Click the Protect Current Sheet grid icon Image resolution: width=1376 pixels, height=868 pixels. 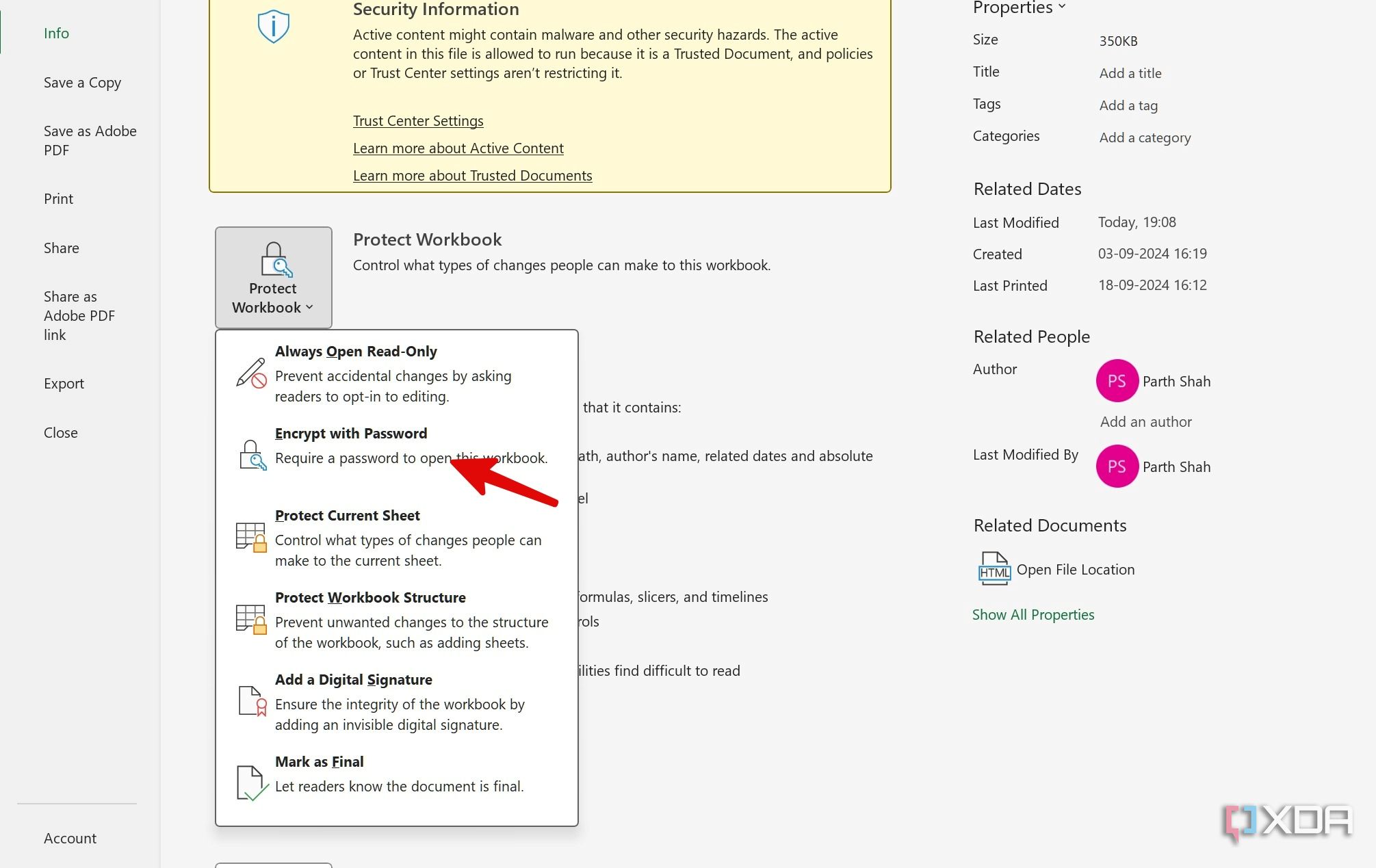coord(251,537)
